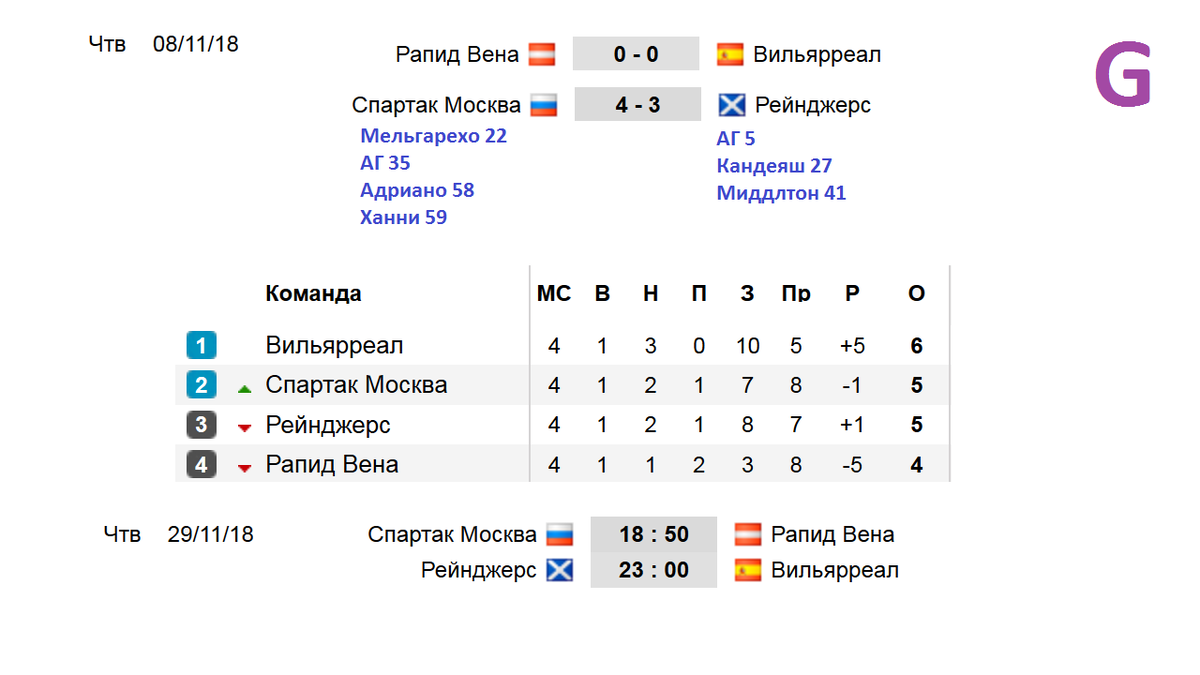Click the О points column header

[x=916, y=294]
